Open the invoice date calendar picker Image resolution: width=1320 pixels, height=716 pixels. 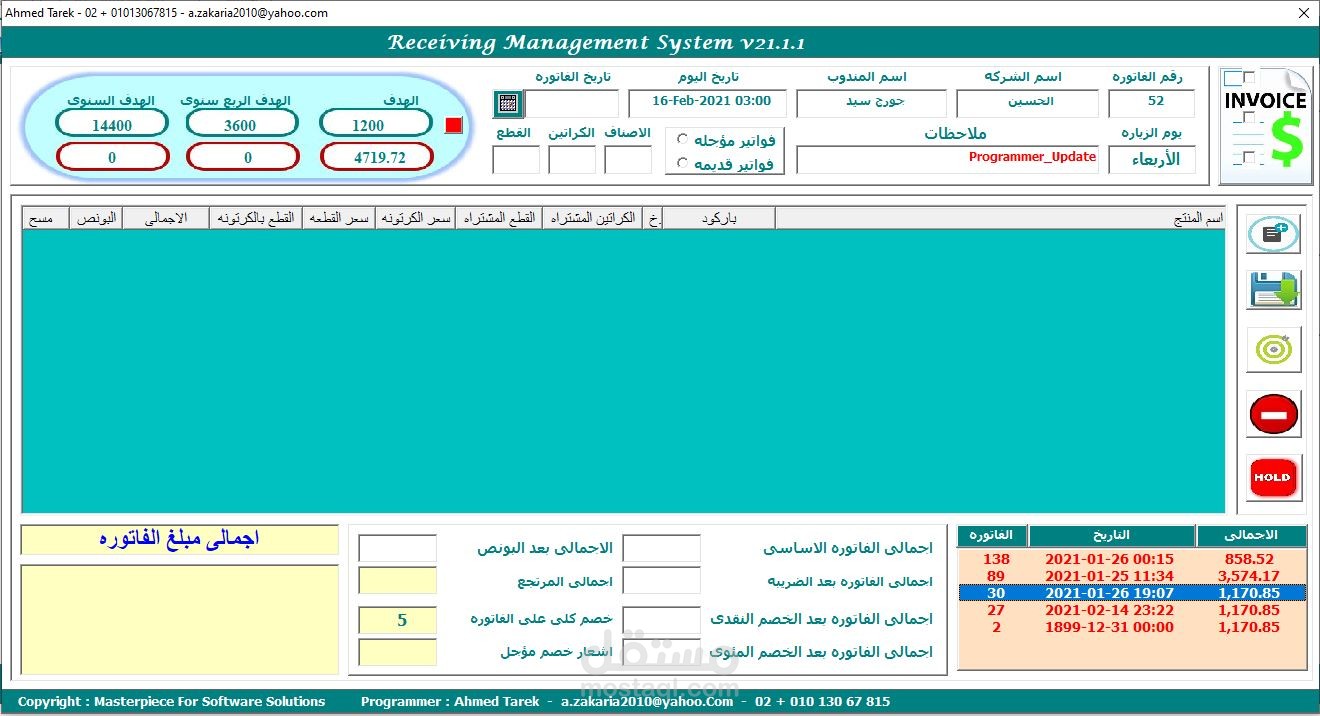click(x=508, y=103)
